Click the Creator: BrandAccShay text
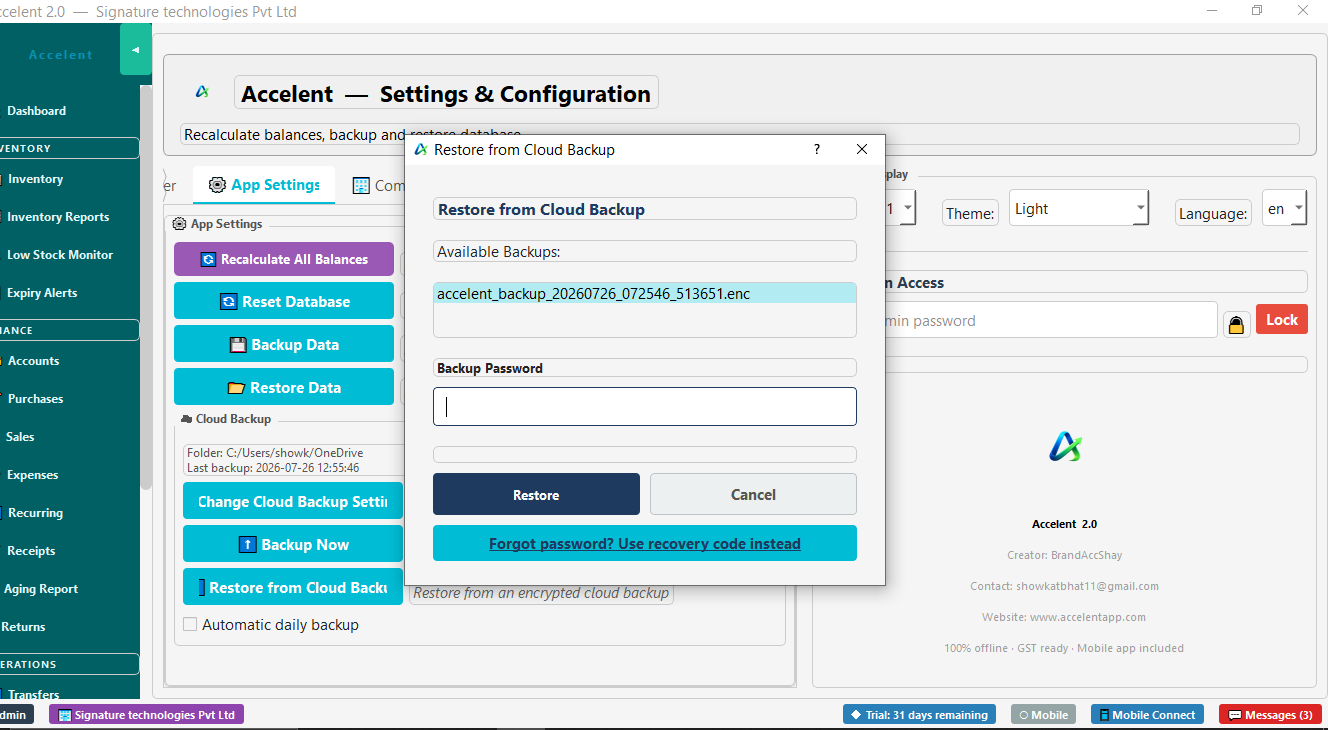1328x730 pixels. [x=1064, y=555]
